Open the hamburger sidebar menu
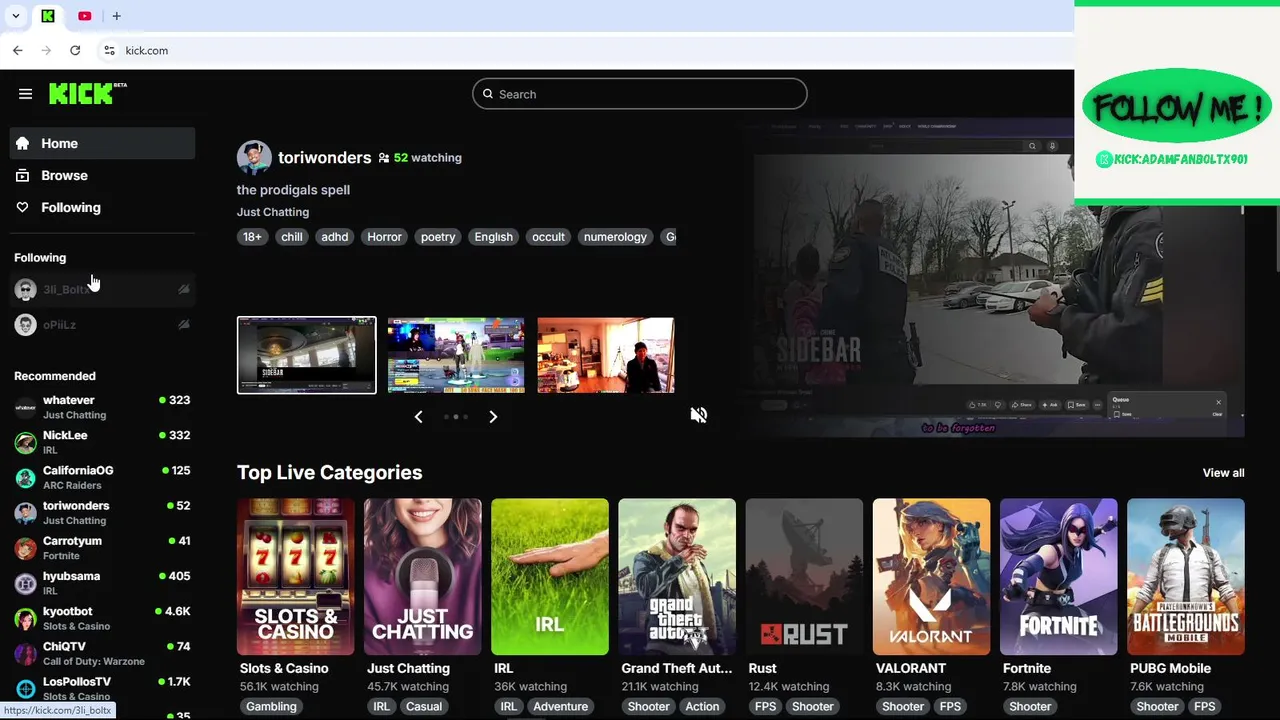The image size is (1280, 720). tap(25, 94)
